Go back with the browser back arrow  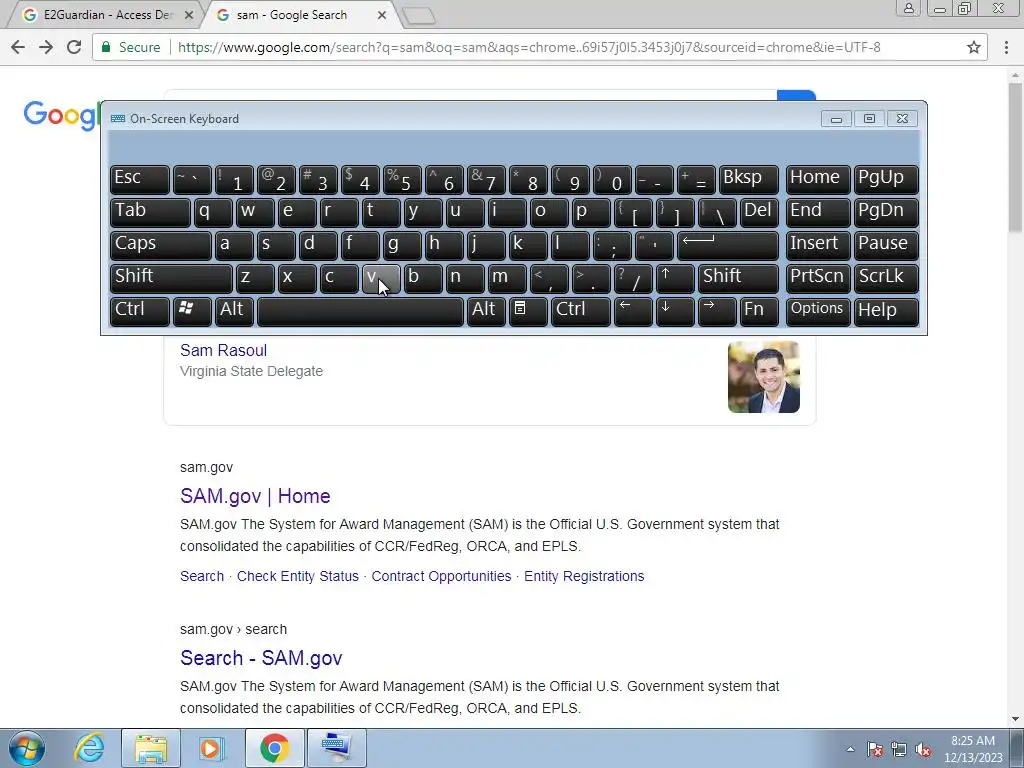coord(18,47)
